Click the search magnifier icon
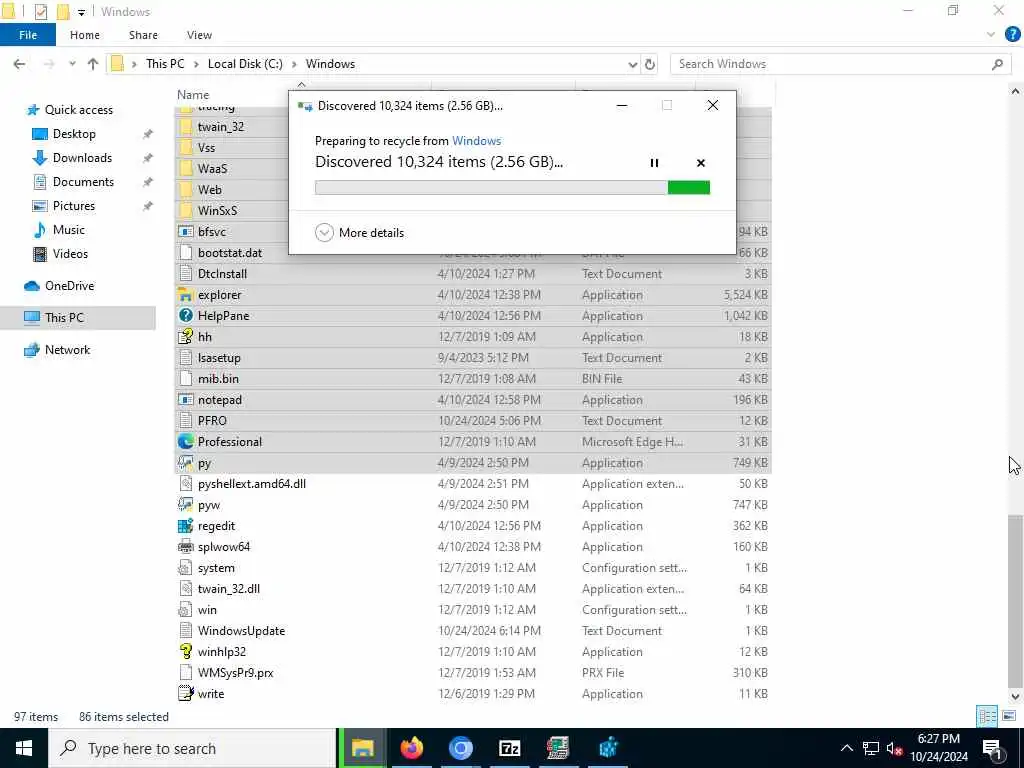Viewport: 1024px width, 768px height. click(x=997, y=64)
